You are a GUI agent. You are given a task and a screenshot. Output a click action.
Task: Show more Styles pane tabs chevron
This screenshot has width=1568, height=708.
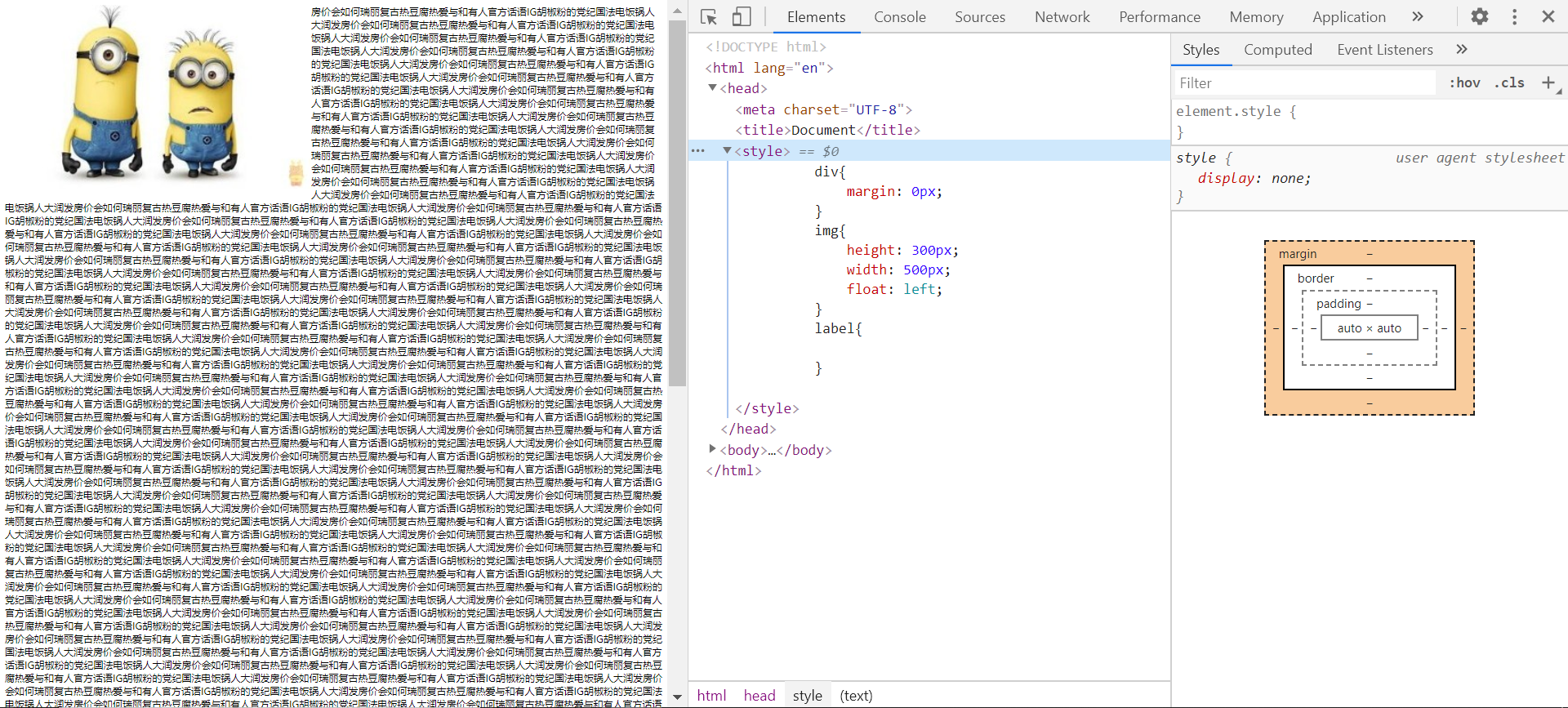click(x=1462, y=50)
